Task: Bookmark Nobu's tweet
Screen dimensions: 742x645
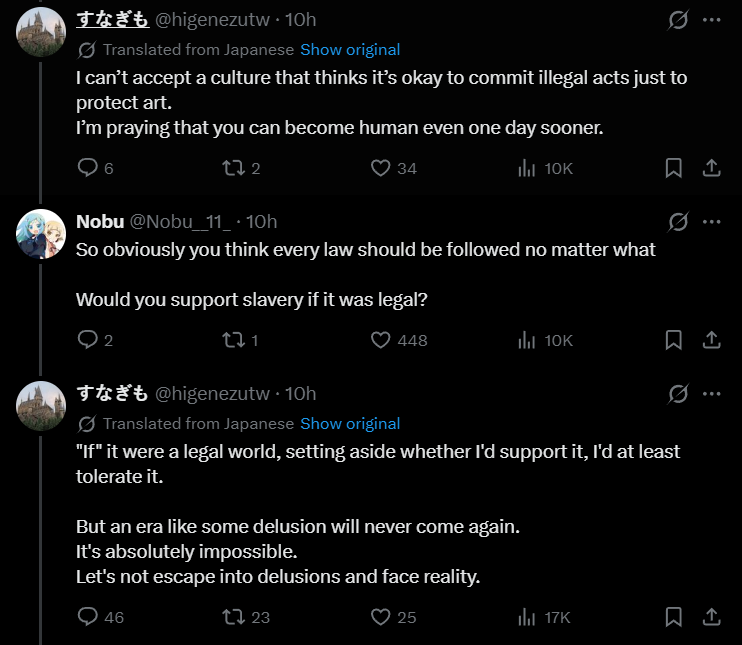Action: tap(673, 340)
